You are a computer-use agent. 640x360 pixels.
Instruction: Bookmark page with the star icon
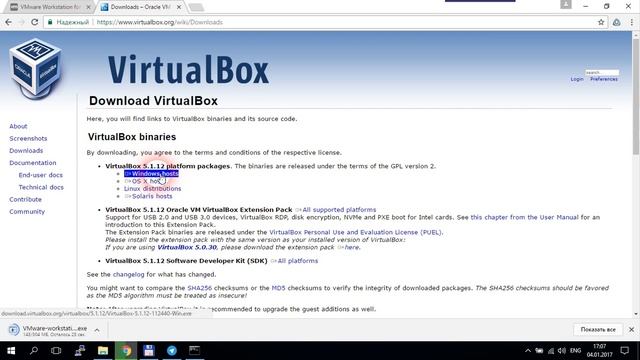pyautogui.click(x=601, y=22)
